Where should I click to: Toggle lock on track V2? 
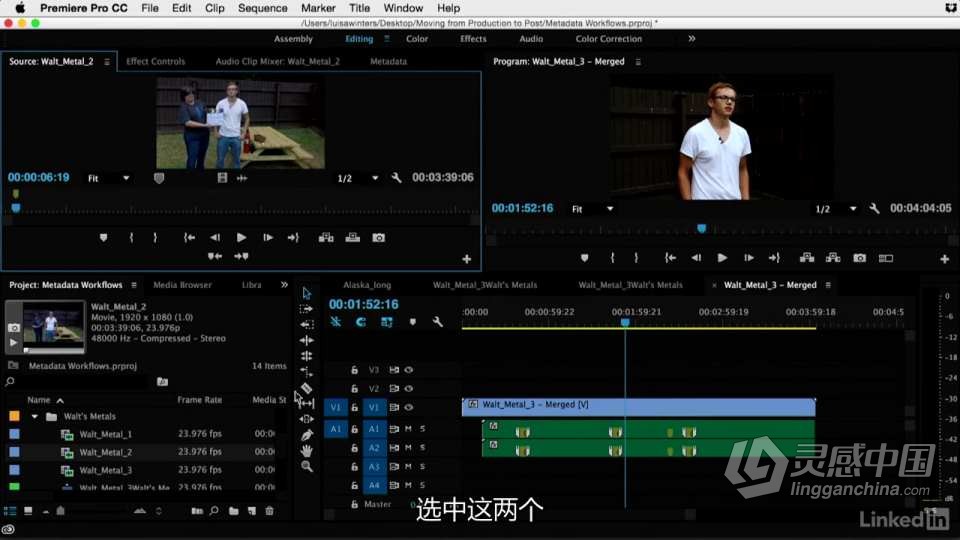tap(354, 389)
